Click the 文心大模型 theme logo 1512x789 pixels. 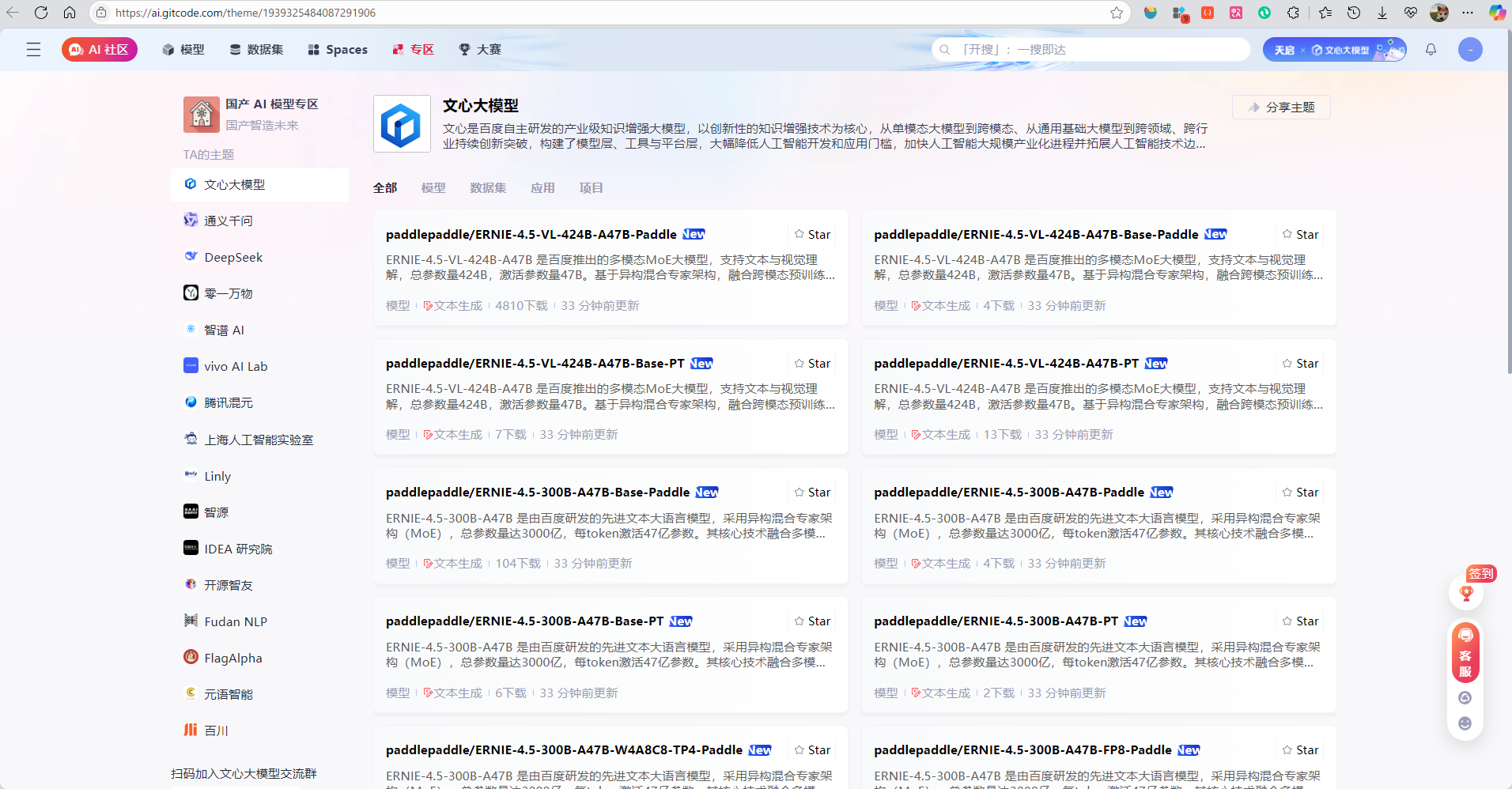[x=402, y=124]
